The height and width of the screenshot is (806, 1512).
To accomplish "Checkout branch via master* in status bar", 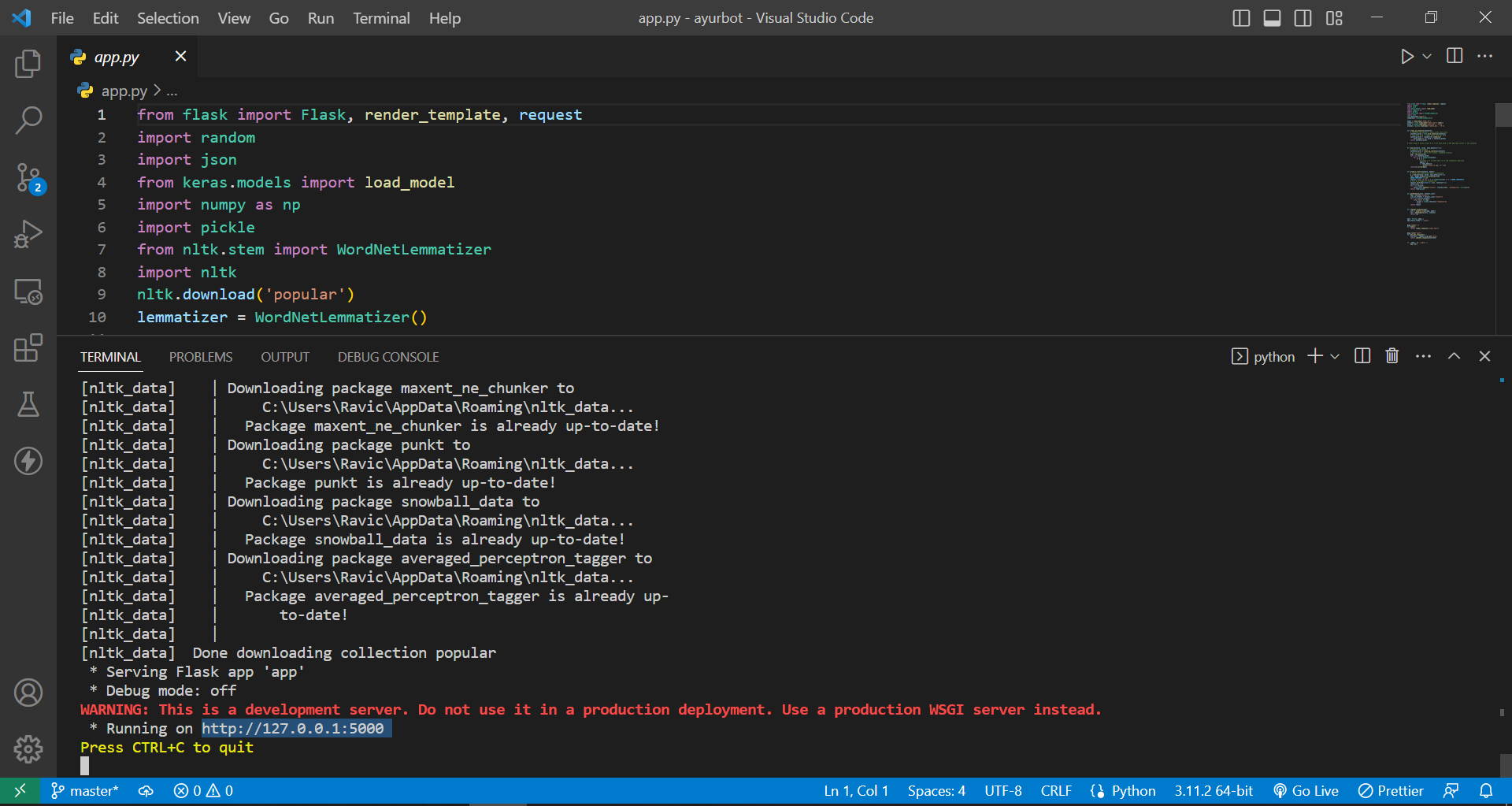I will point(85,790).
